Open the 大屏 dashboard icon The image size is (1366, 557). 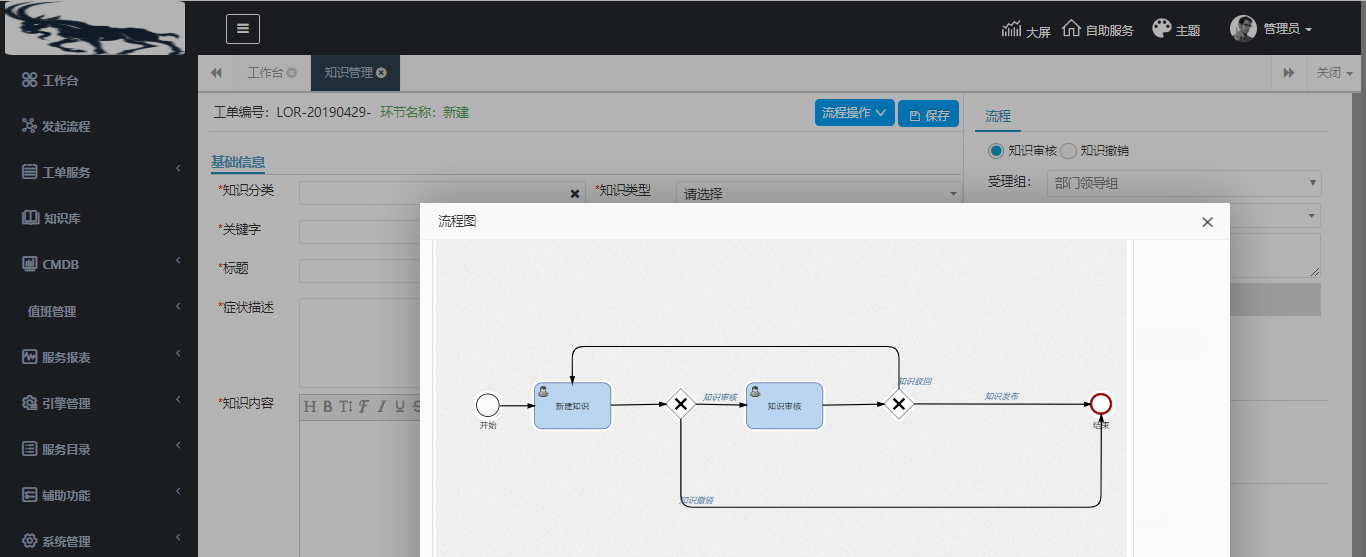[1012, 29]
